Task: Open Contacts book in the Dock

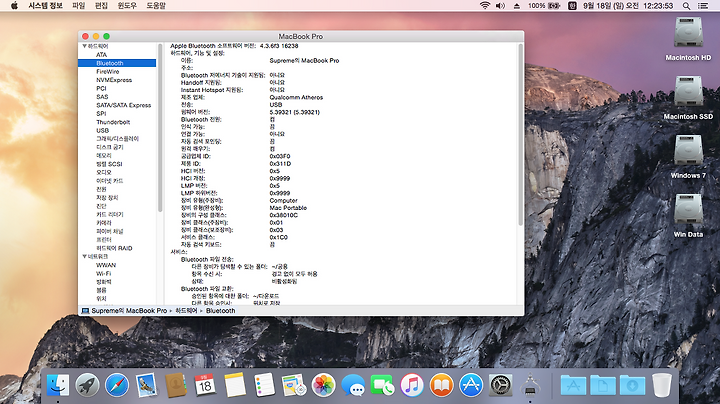Action: click(x=176, y=385)
